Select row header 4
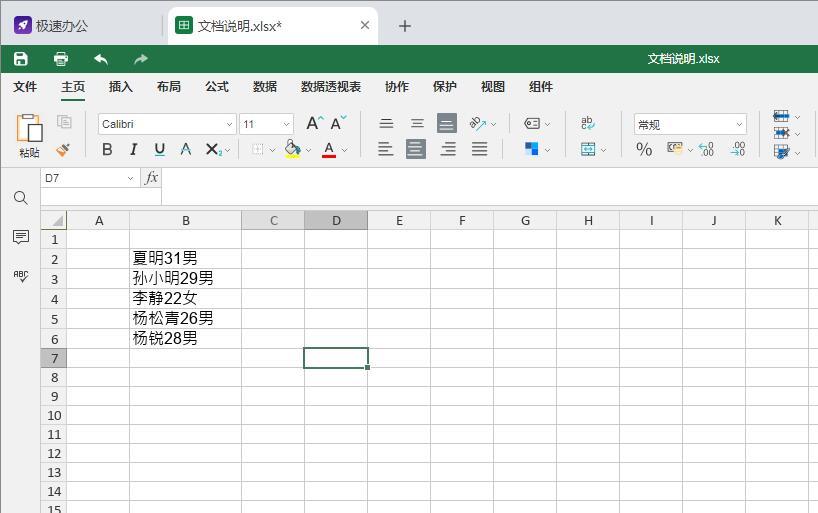This screenshot has width=818, height=513. pyautogui.click(x=54, y=299)
